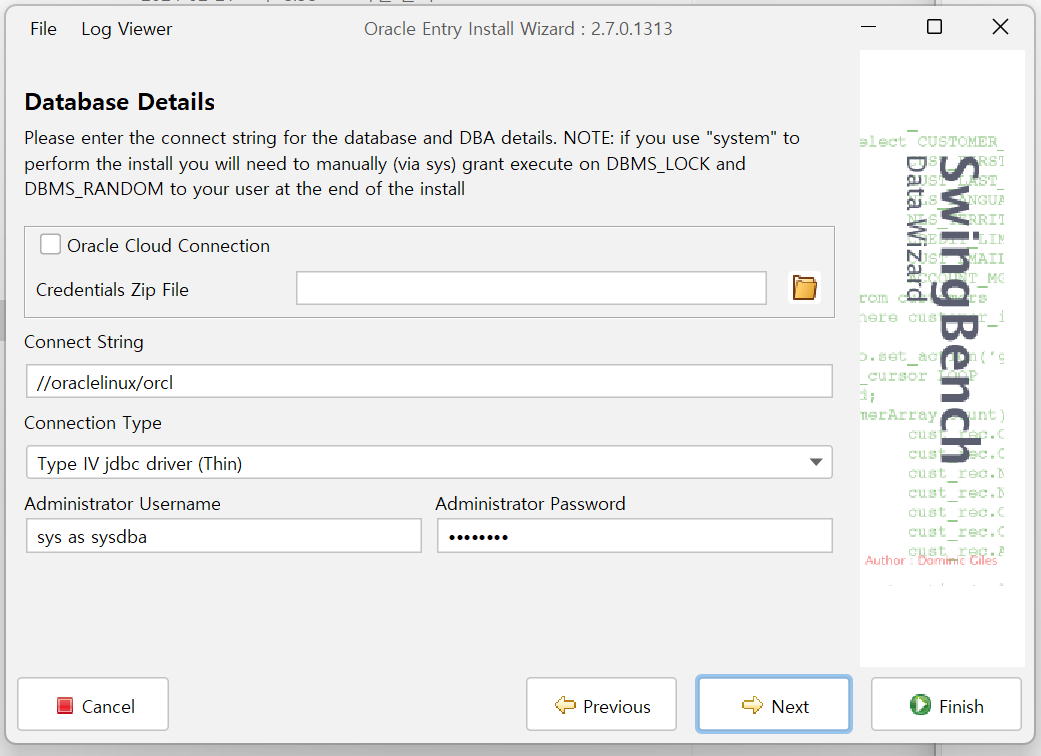
Task: Open the File menu
Action: coord(43,29)
